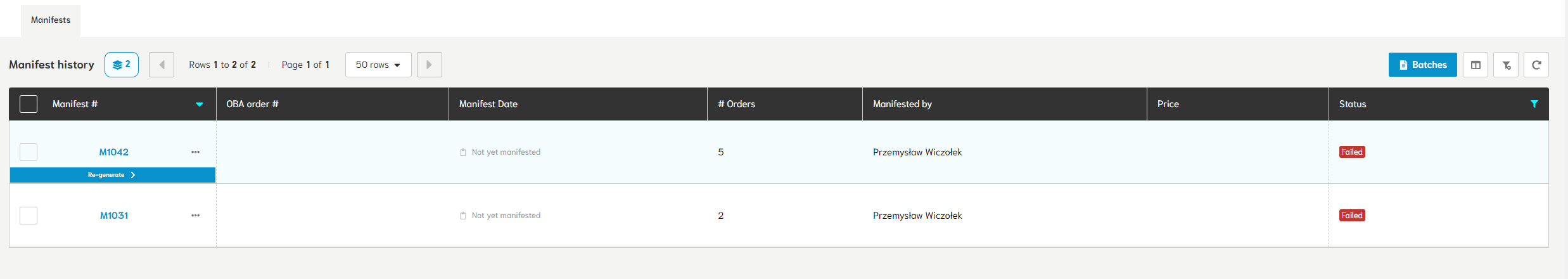Refresh the manifest history table
This screenshot has height=279, width=1568.
coord(1536,65)
